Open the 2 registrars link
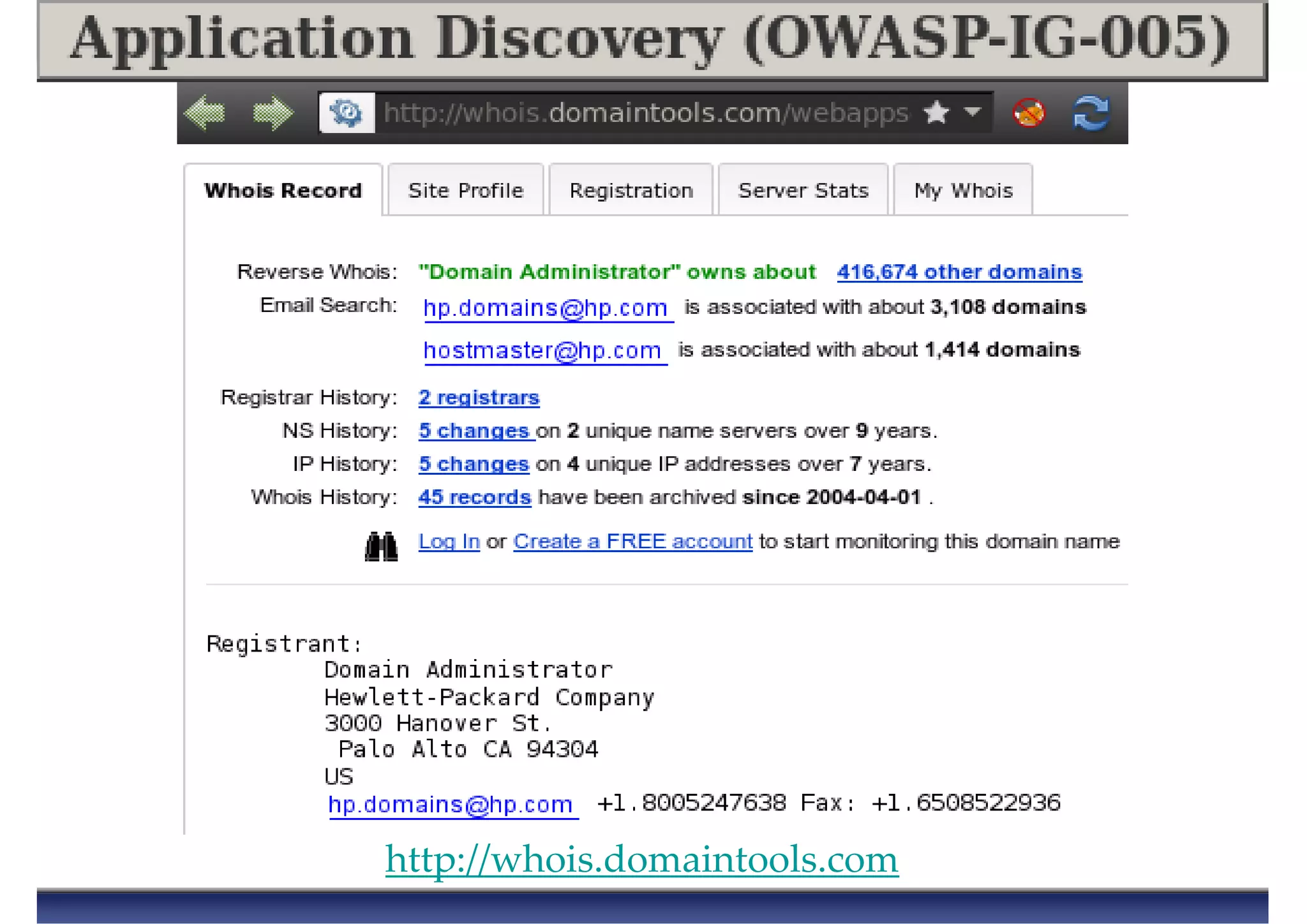Image resolution: width=1307 pixels, height=924 pixels. tap(479, 398)
